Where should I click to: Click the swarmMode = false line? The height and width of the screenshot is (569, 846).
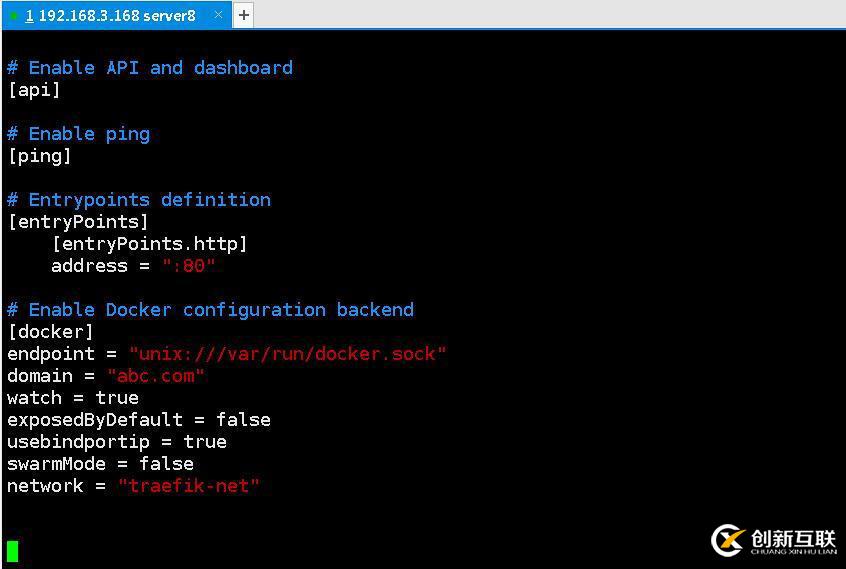(x=100, y=464)
